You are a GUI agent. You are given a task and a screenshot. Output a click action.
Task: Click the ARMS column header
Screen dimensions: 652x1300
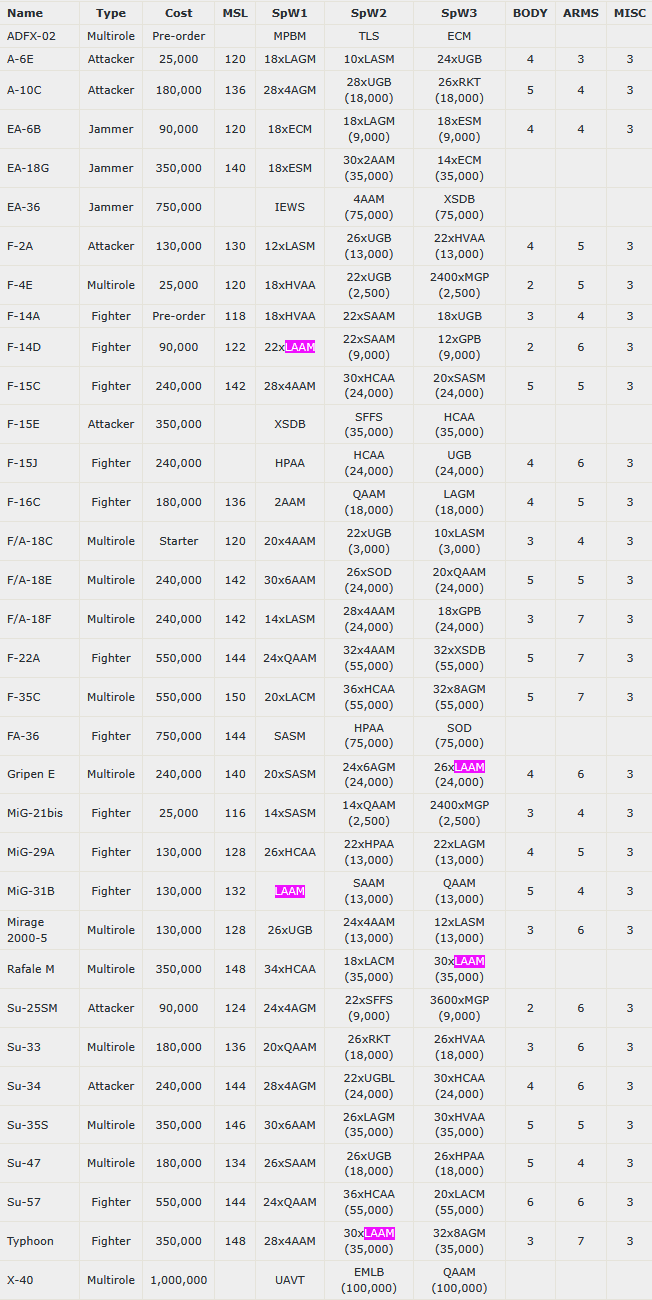(581, 13)
